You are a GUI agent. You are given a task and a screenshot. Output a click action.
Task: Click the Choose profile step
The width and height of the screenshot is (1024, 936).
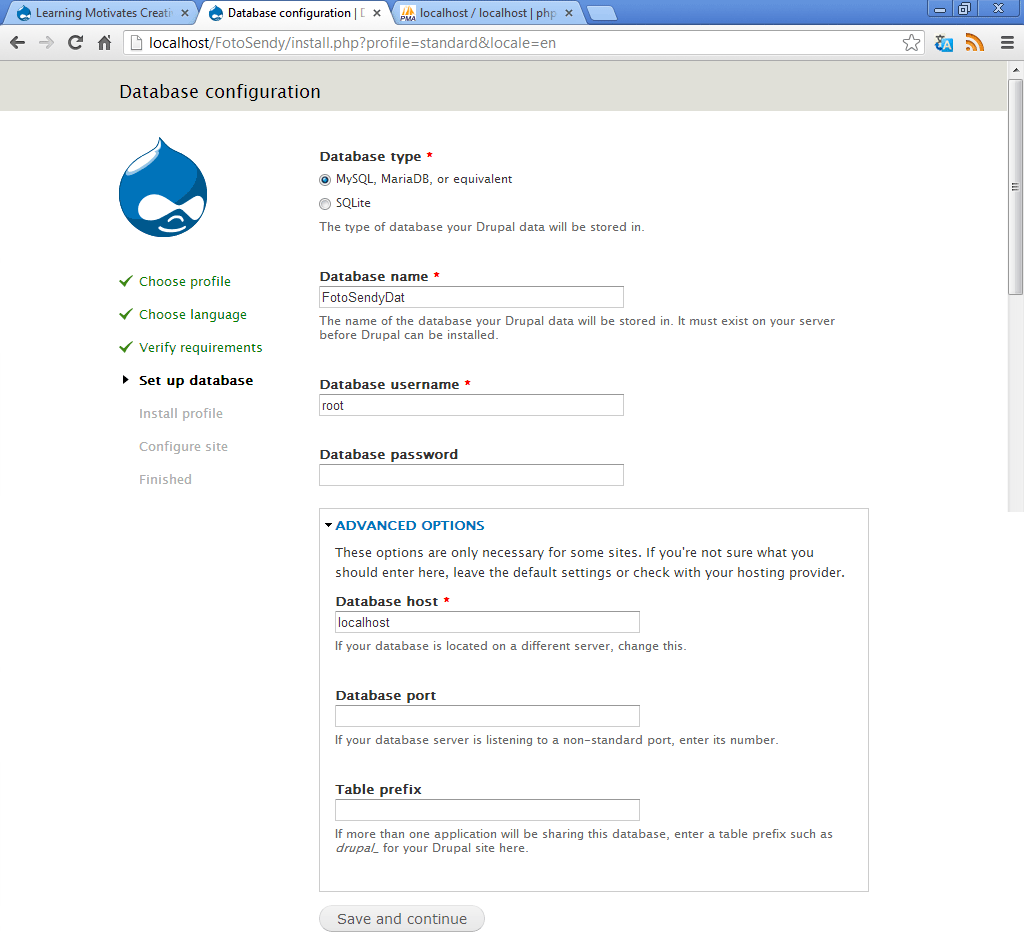(x=185, y=282)
